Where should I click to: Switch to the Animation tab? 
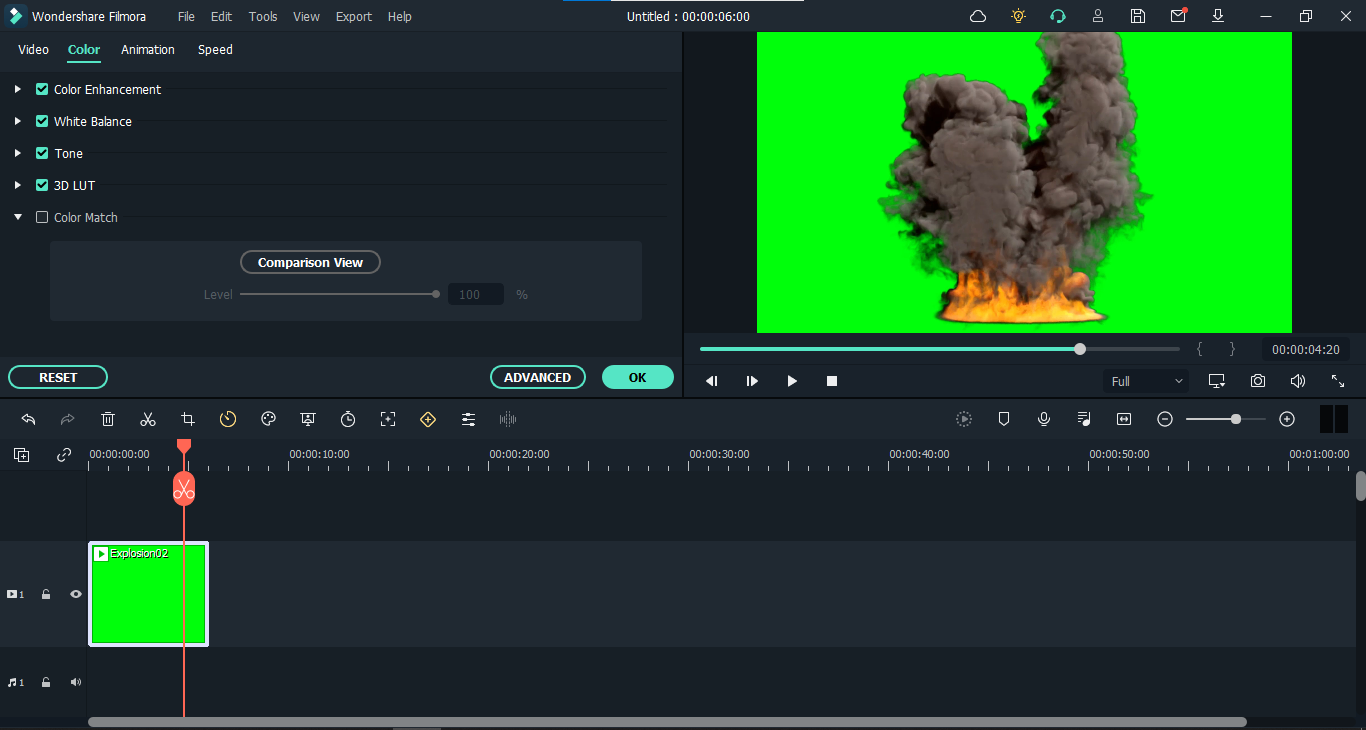(148, 50)
